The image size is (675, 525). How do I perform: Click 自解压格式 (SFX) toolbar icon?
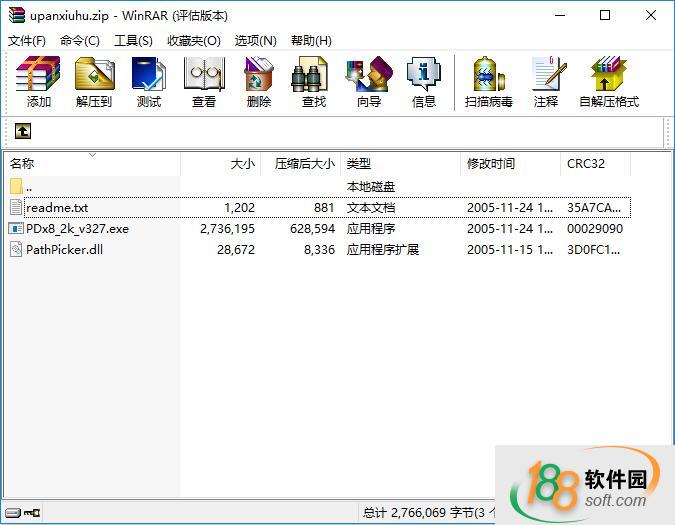click(x=608, y=82)
